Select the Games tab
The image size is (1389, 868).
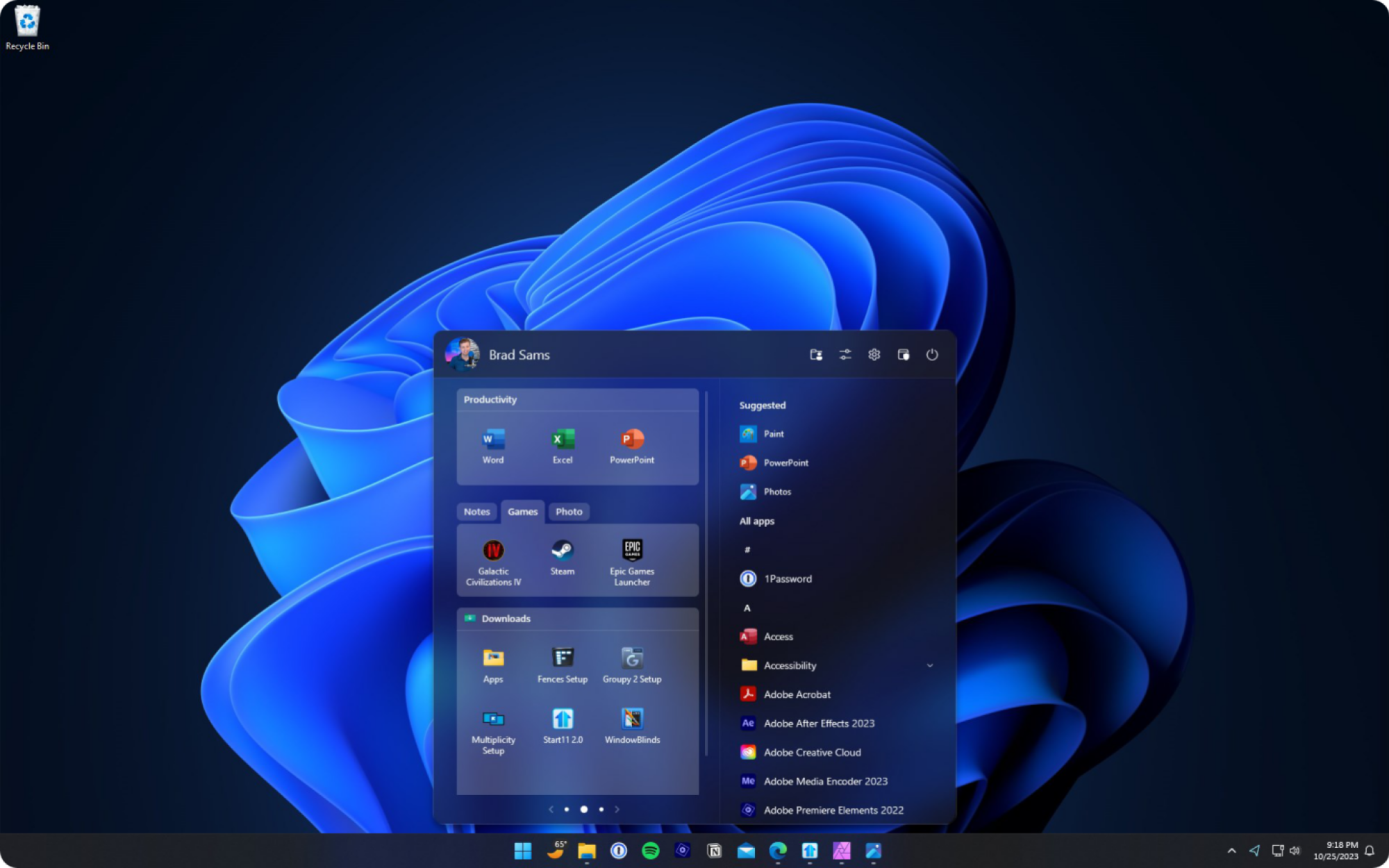pos(524,511)
